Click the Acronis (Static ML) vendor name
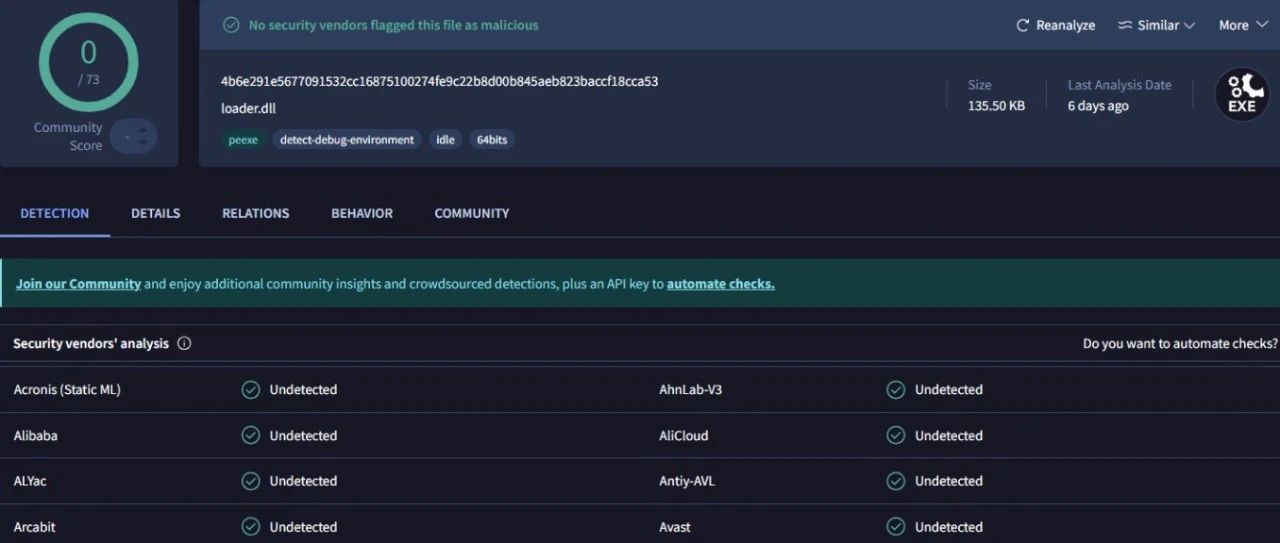Screen dimensions: 1280x543 (x=67, y=390)
